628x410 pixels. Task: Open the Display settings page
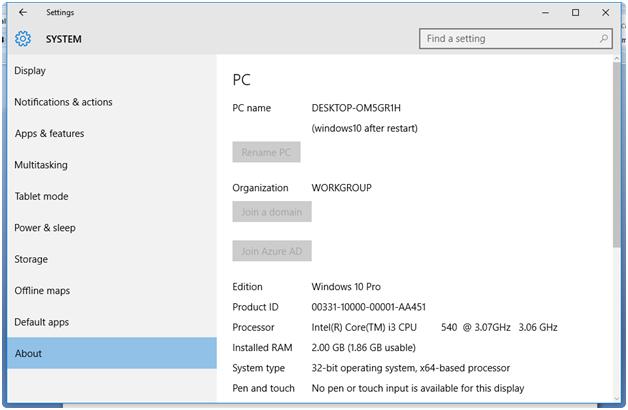click(x=30, y=71)
